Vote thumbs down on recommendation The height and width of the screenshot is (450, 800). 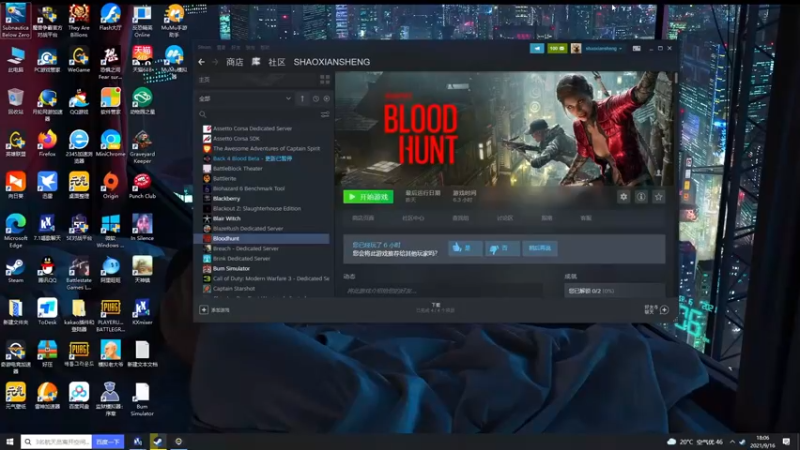coord(502,248)
